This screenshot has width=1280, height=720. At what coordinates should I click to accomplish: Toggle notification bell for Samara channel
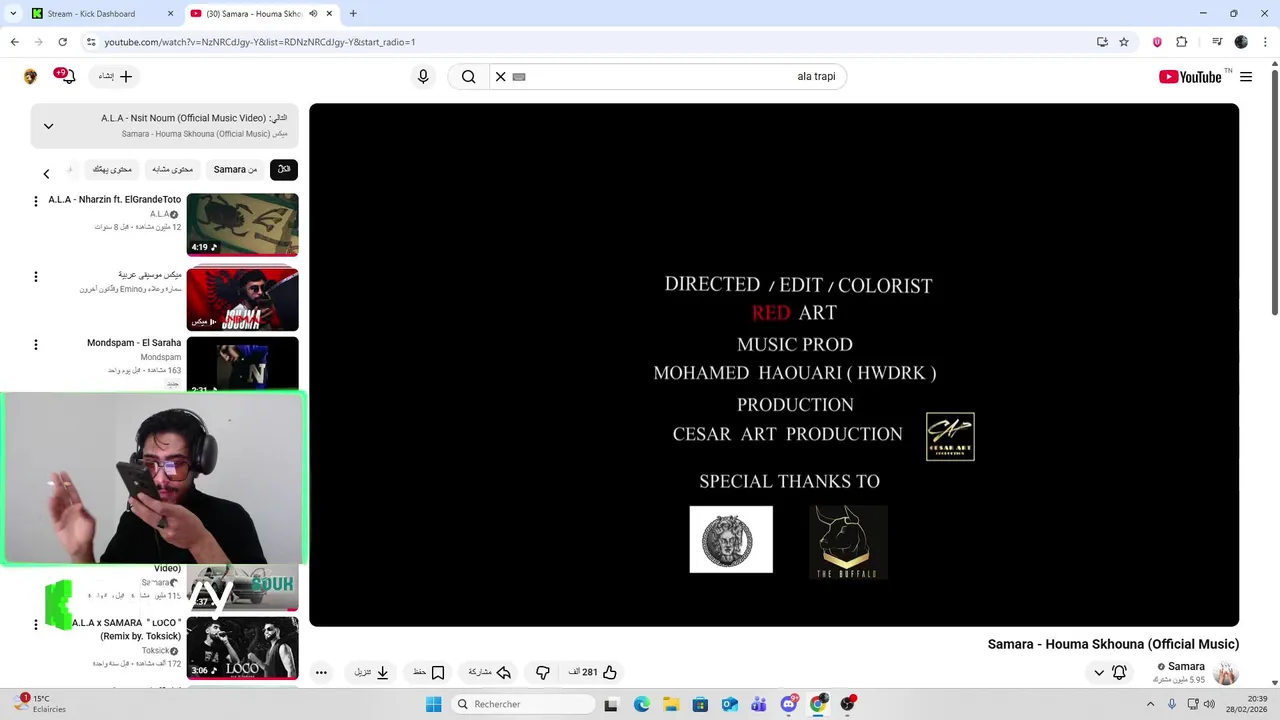pos(1119,673)
